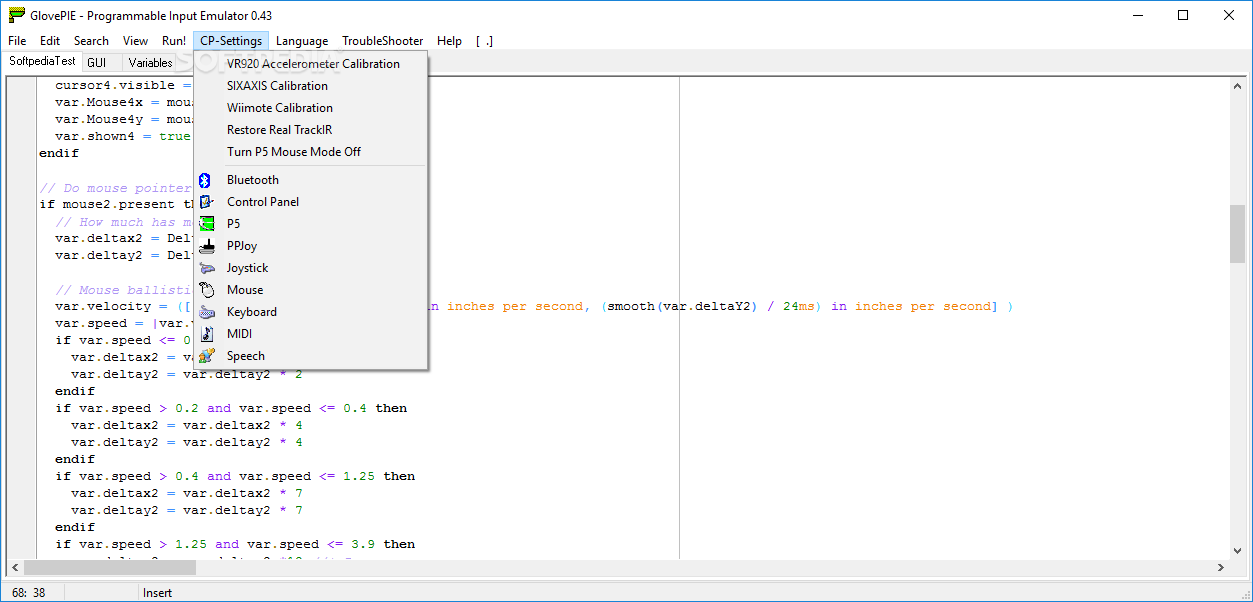Click the code line 'var.shown4 = true'
Screen dimensions: 1253x602
click(122, 136)
